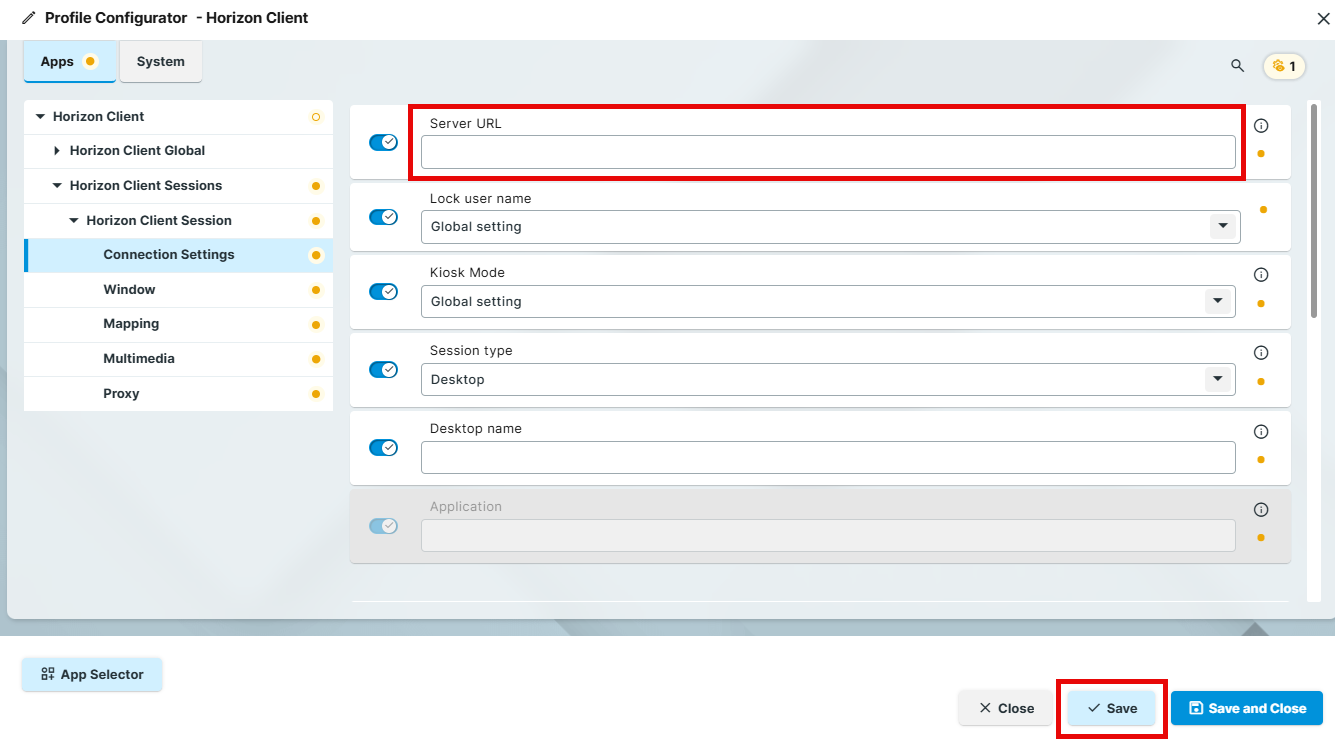Click inside the Desktop name input field
The image size is (1335, 745).
point(828,457)
